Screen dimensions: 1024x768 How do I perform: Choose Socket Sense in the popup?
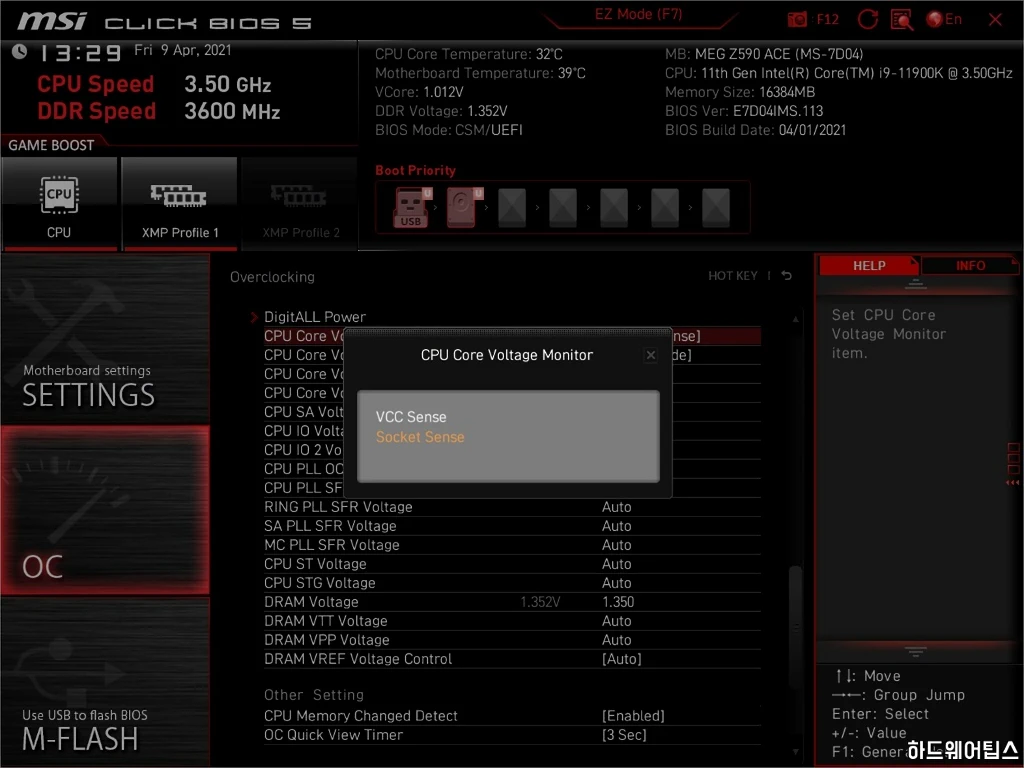(x=420, y=437)
